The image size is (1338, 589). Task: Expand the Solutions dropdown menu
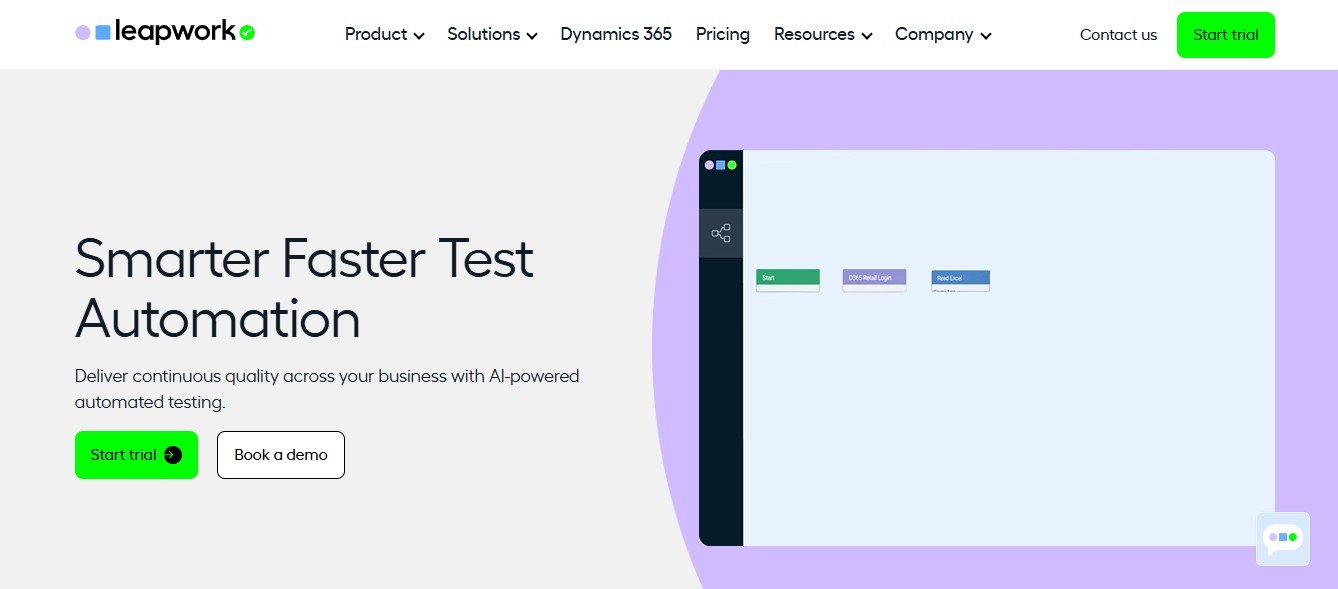tap(492, 35)
